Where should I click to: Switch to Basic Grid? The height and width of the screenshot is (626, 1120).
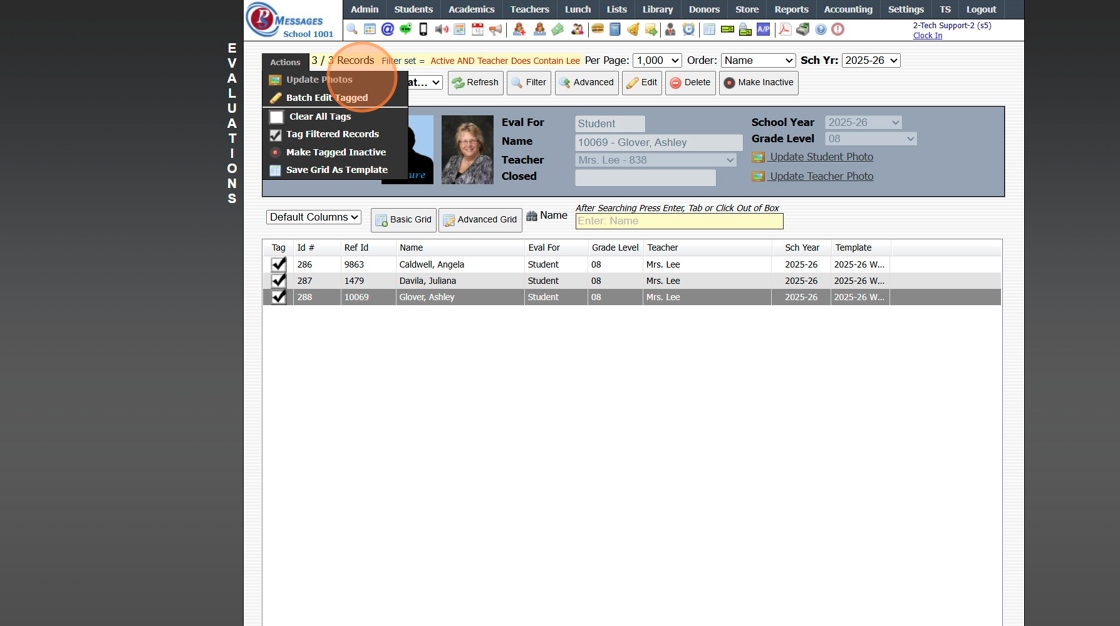404,220
